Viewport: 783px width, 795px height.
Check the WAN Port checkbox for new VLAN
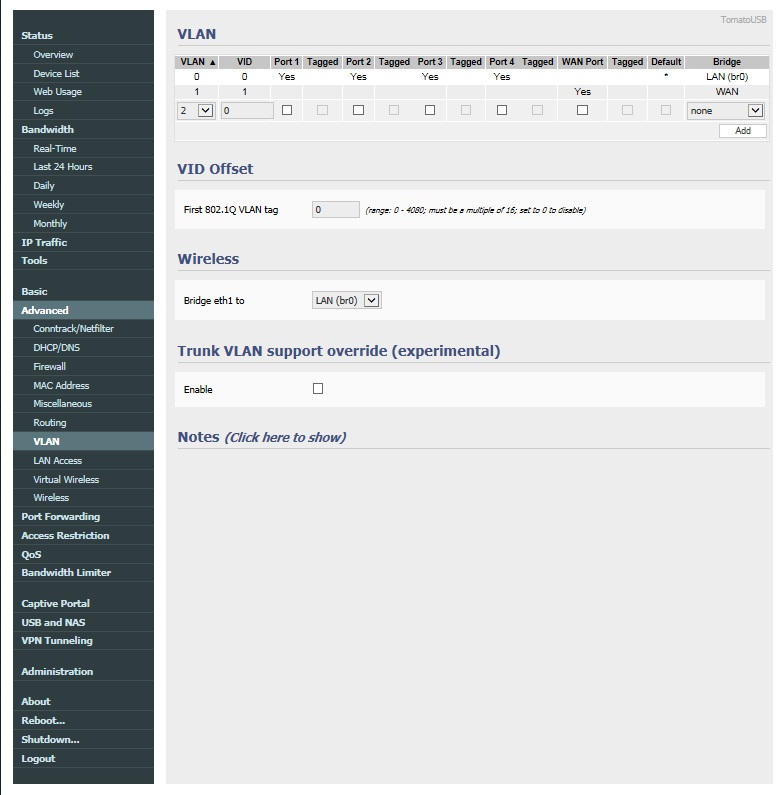point(582,110)
